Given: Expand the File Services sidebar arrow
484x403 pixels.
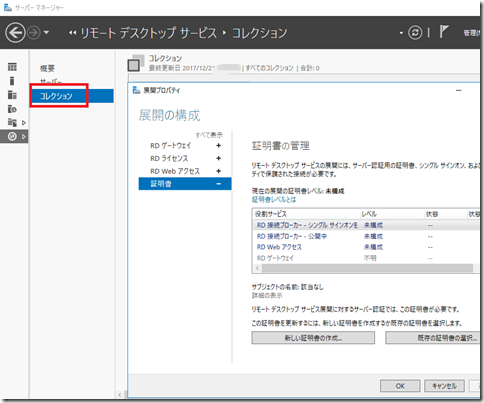Looking at the screenshot, I should [24, 123].
